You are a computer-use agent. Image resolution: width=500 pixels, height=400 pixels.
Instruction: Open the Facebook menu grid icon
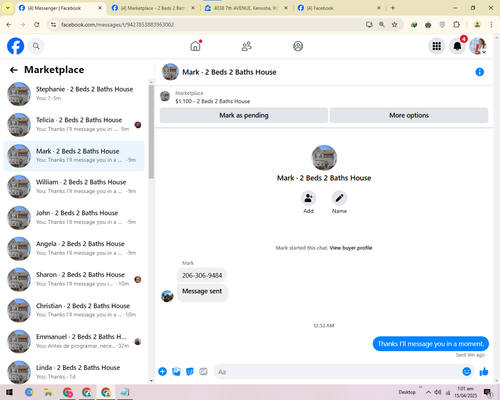pyautogui.click(x=437, y=46)
